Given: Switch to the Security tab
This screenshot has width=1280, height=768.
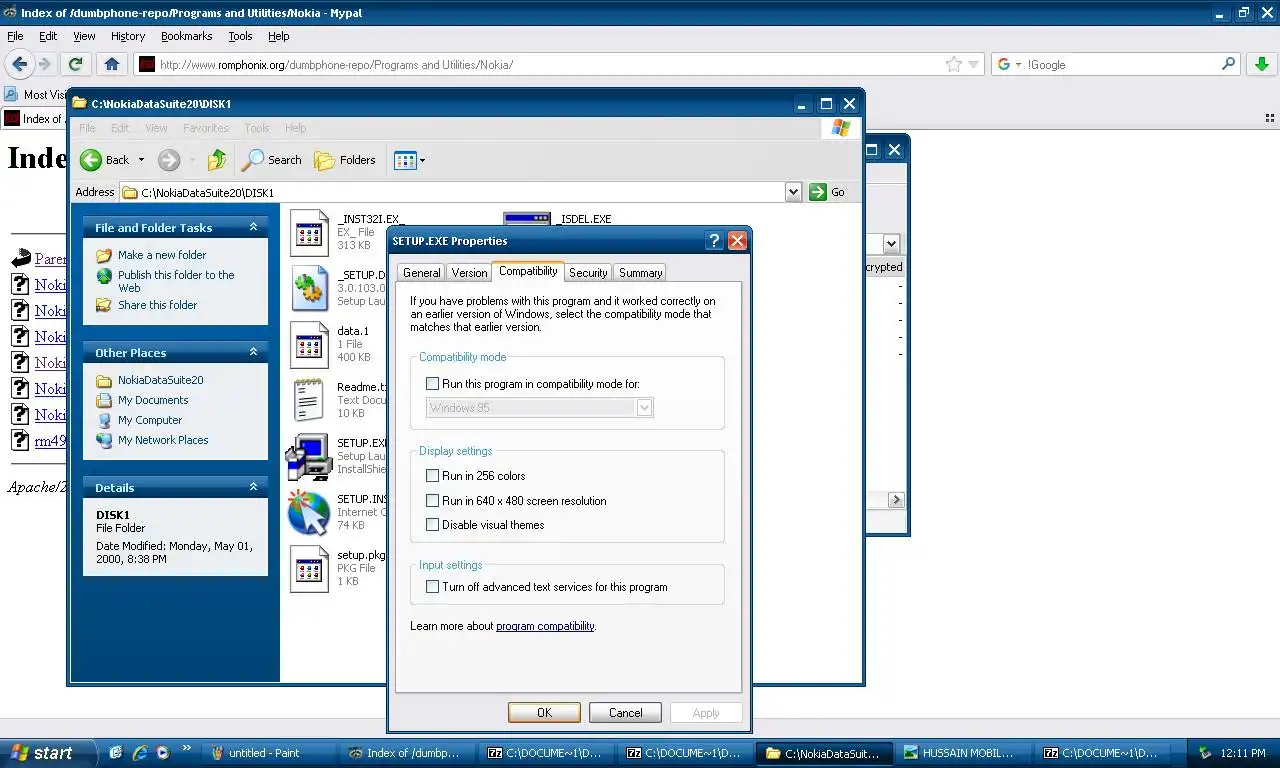Looking at the screenshot, I should pos(588,272).
